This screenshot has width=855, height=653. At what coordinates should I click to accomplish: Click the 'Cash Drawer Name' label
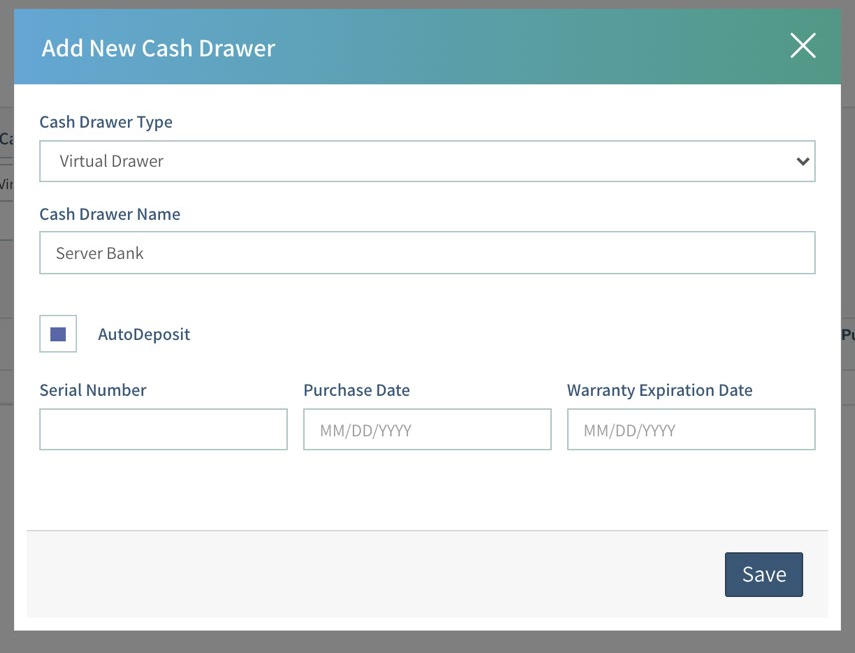[x=110, y=214]
